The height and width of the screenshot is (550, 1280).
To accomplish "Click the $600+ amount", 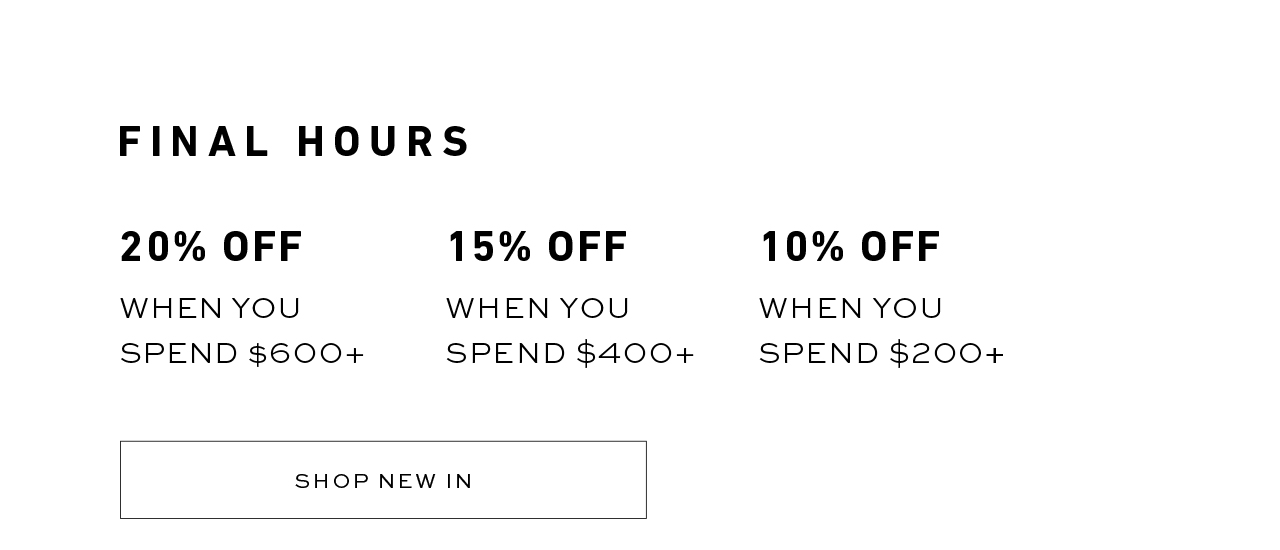I will tap(307, 354).
